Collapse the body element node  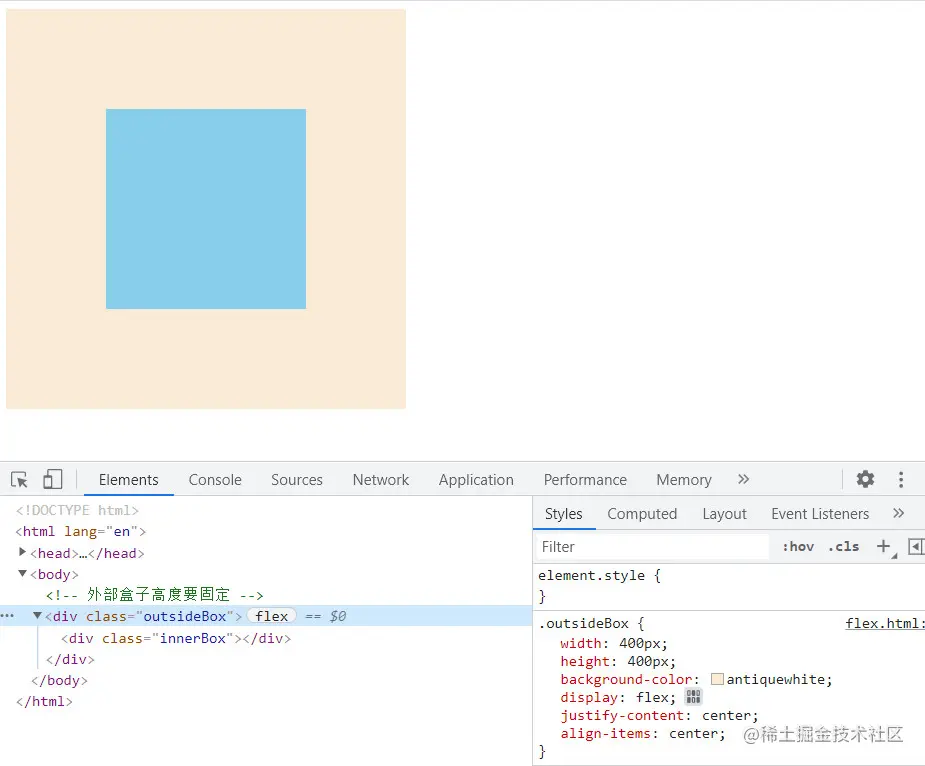[22, 573]
